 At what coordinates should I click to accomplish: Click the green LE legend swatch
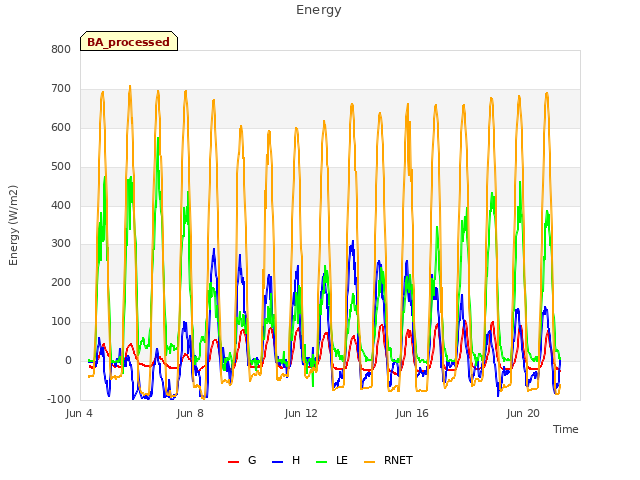322,462
